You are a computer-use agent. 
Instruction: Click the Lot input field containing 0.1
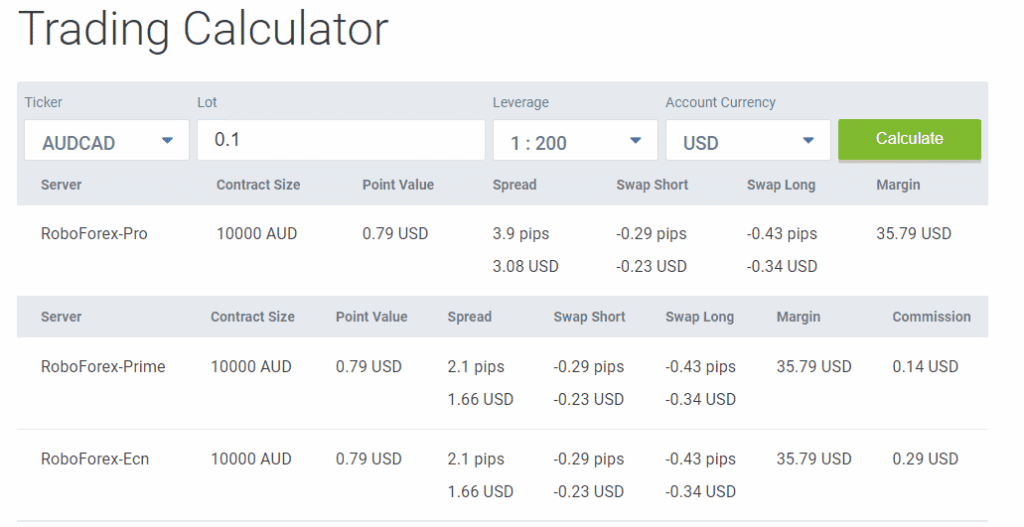click(340, 140)
